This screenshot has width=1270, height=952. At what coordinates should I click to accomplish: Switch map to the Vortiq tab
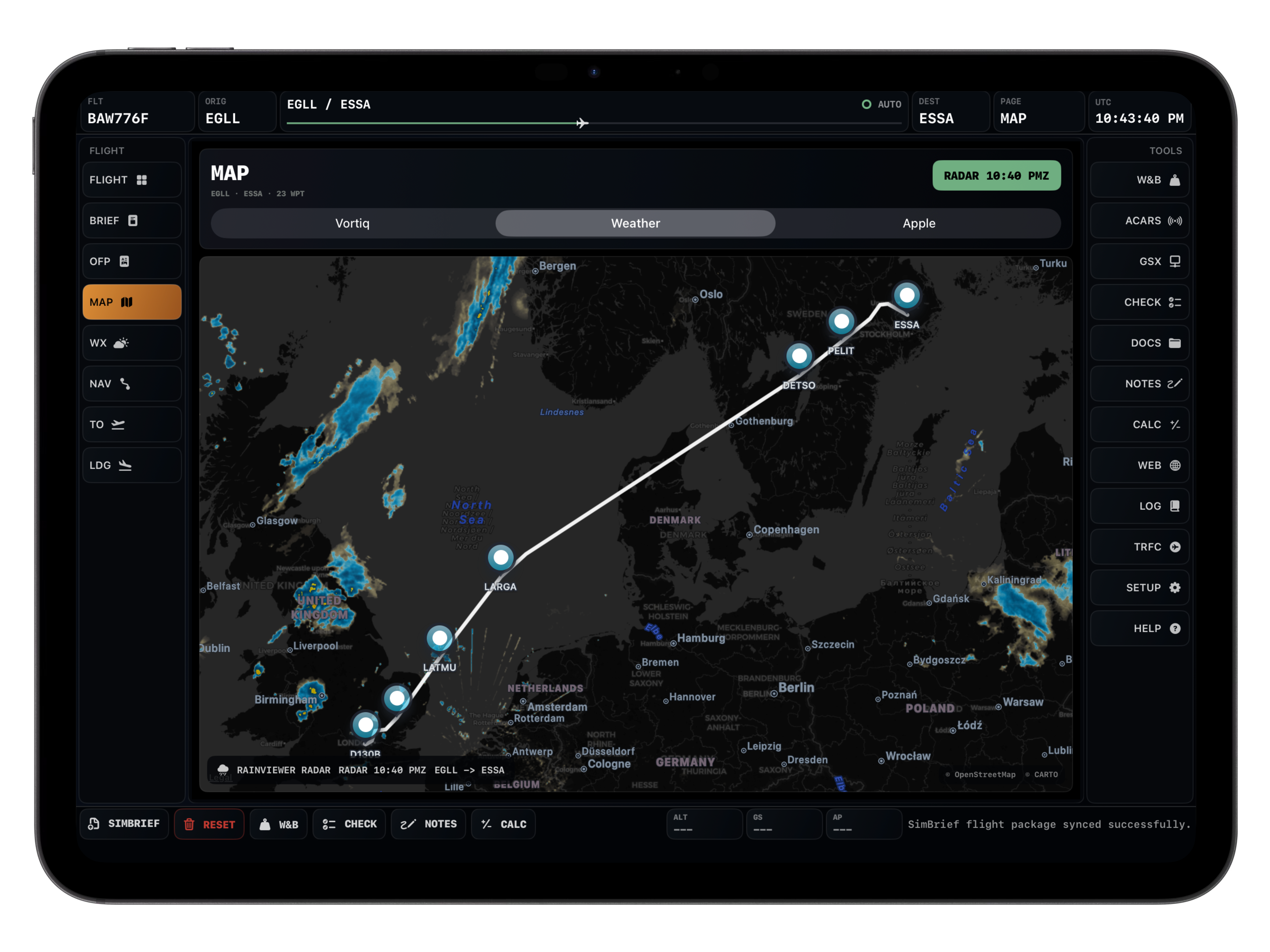(352, 223)
